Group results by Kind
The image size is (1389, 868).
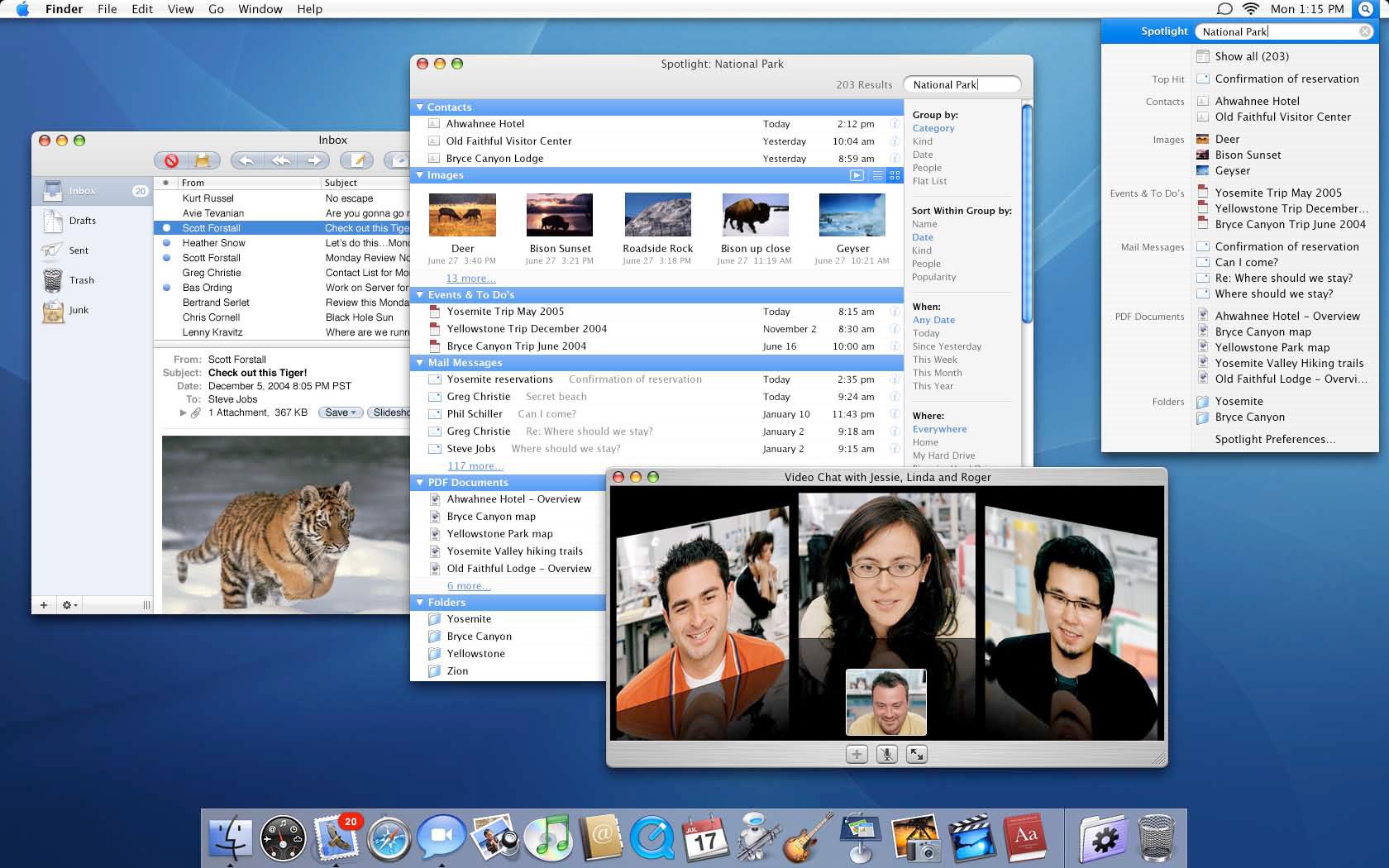pyautogui.click(x=922, y=141)
